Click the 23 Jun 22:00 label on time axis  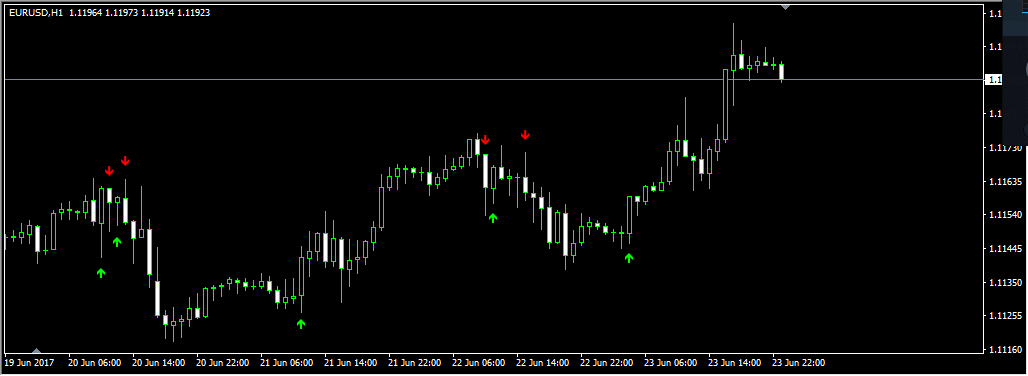[x=799, y=362]
